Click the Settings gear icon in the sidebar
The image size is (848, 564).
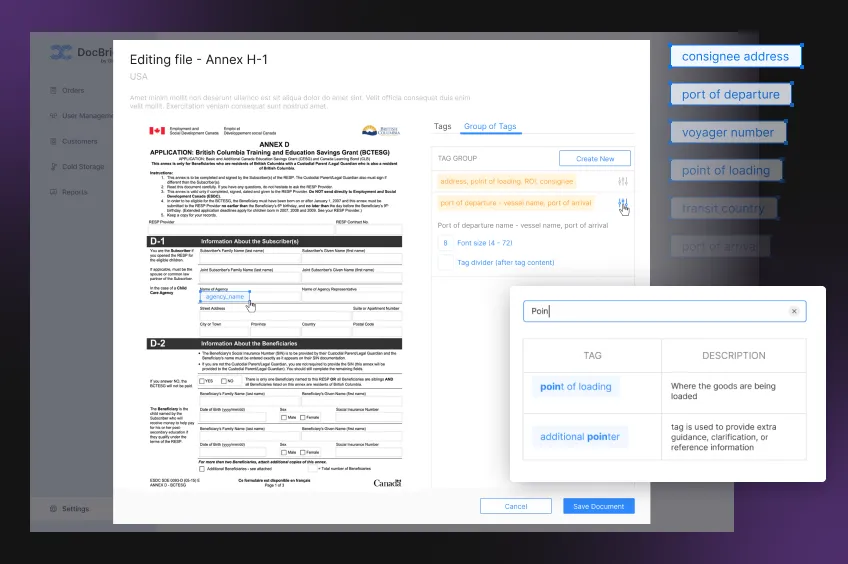[53, 509]
